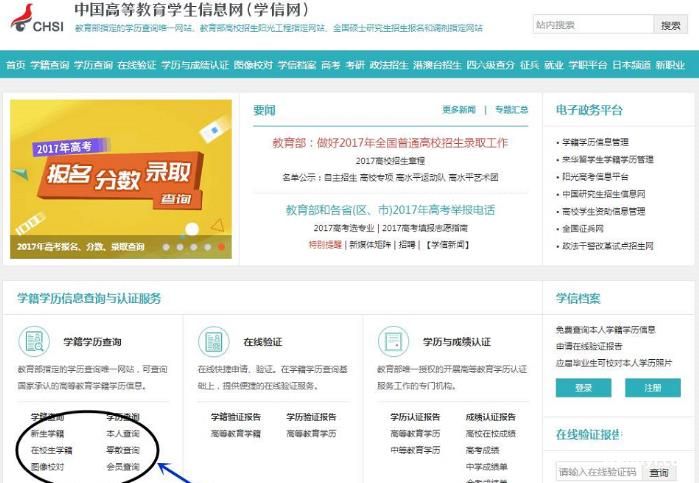Click the 零散查询 link

pos(123,450)
